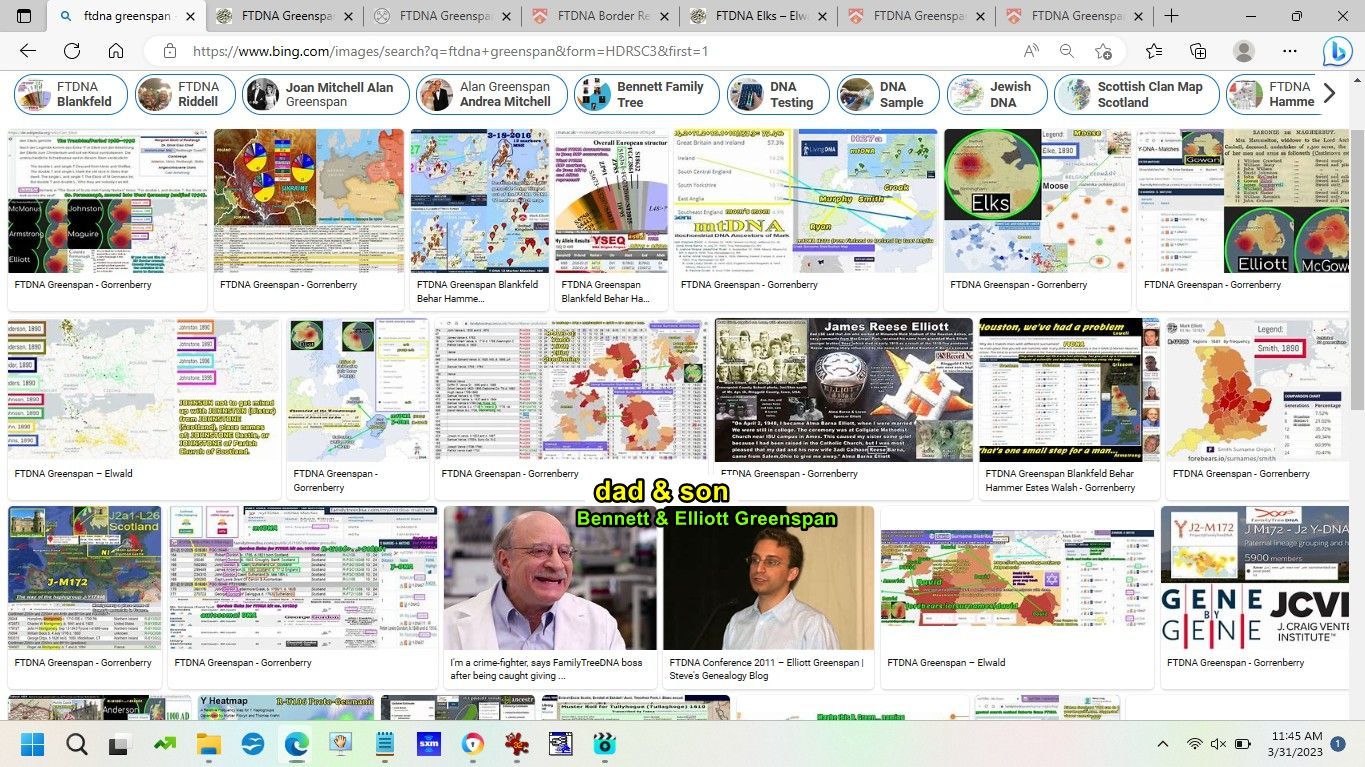This screenshot has width=1365, height=767.
Task: Select Jewish DNA related search
Action: click(x=997, y=95)
